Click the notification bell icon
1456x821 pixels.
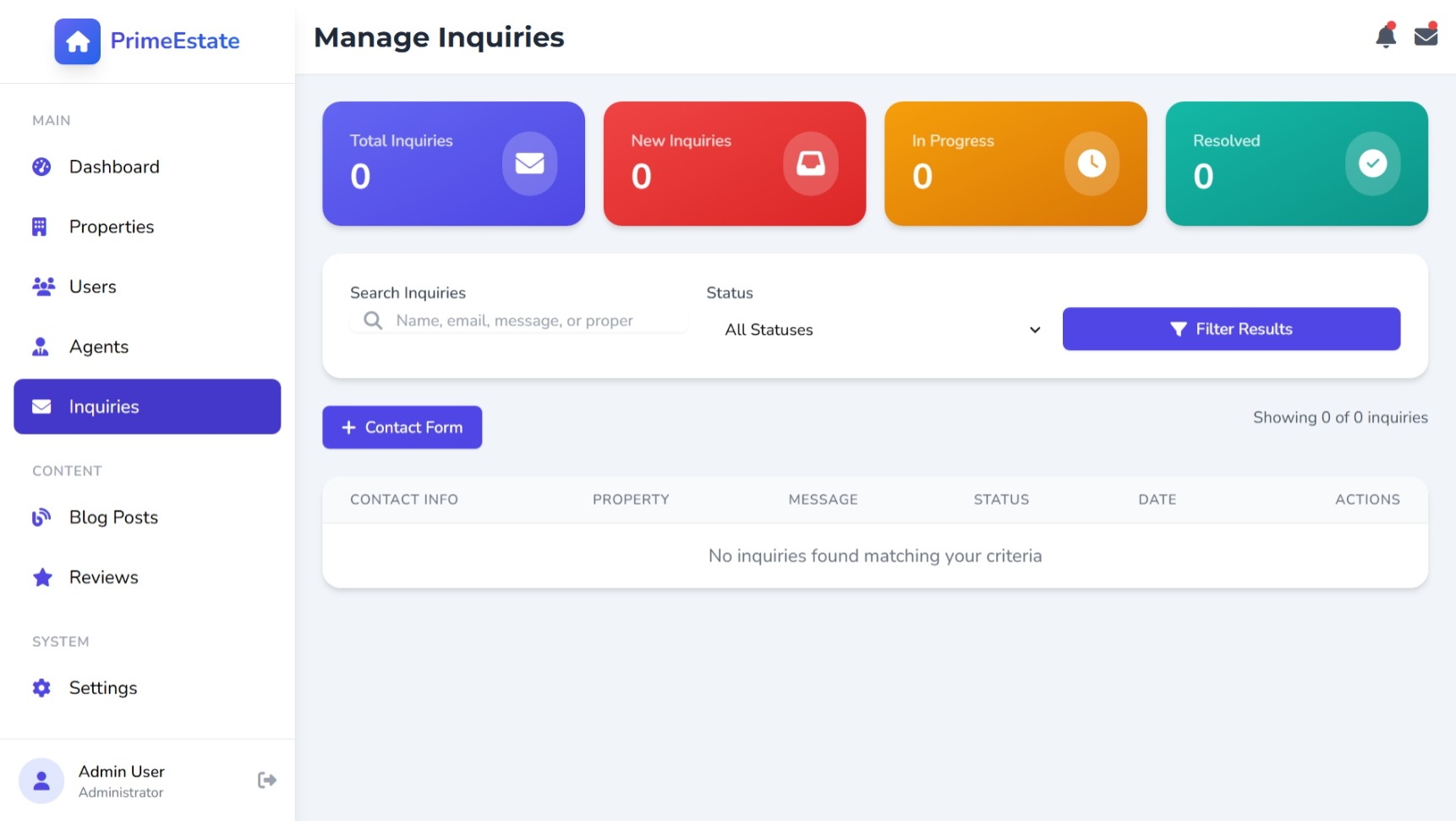1385,37
